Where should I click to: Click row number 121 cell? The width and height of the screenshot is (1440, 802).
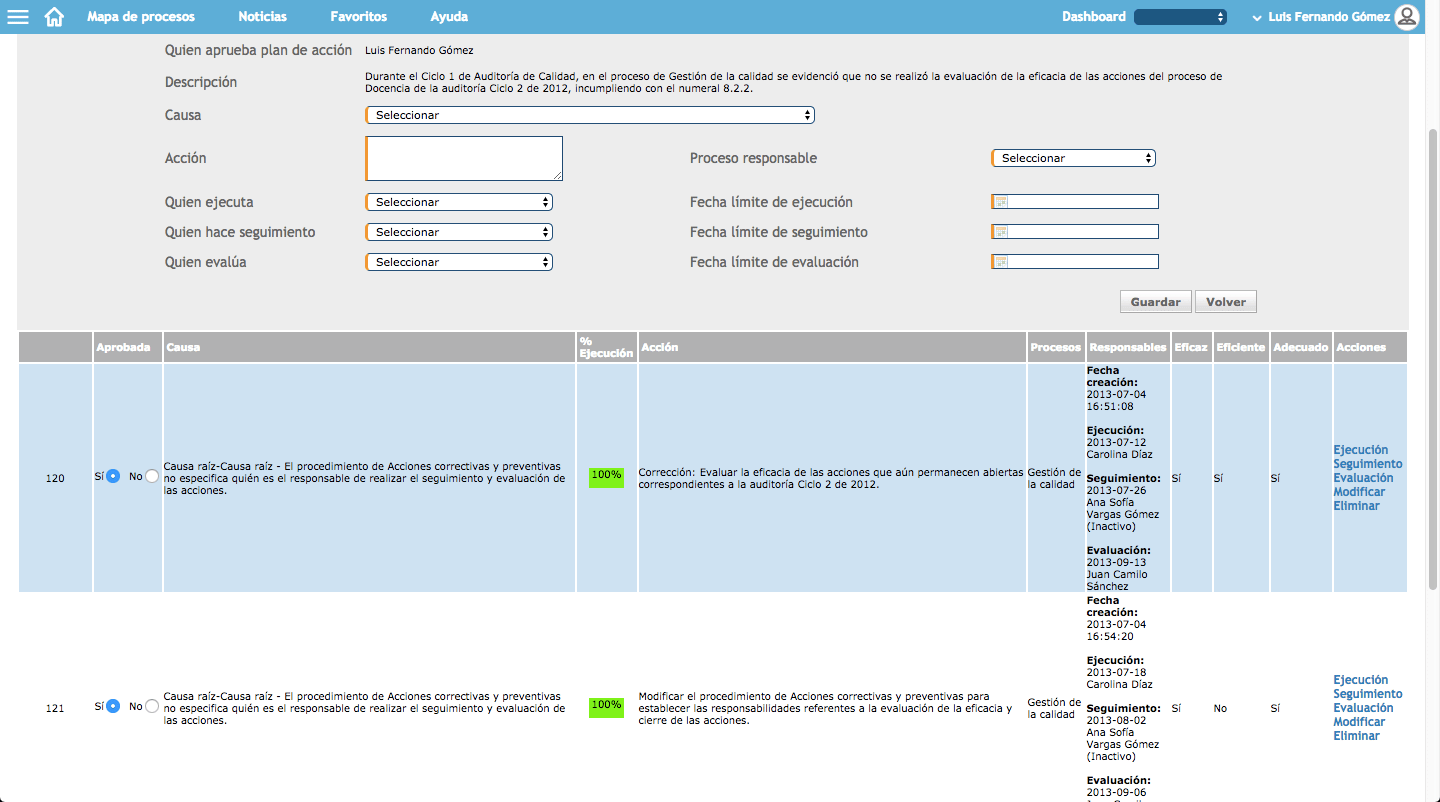55,708
